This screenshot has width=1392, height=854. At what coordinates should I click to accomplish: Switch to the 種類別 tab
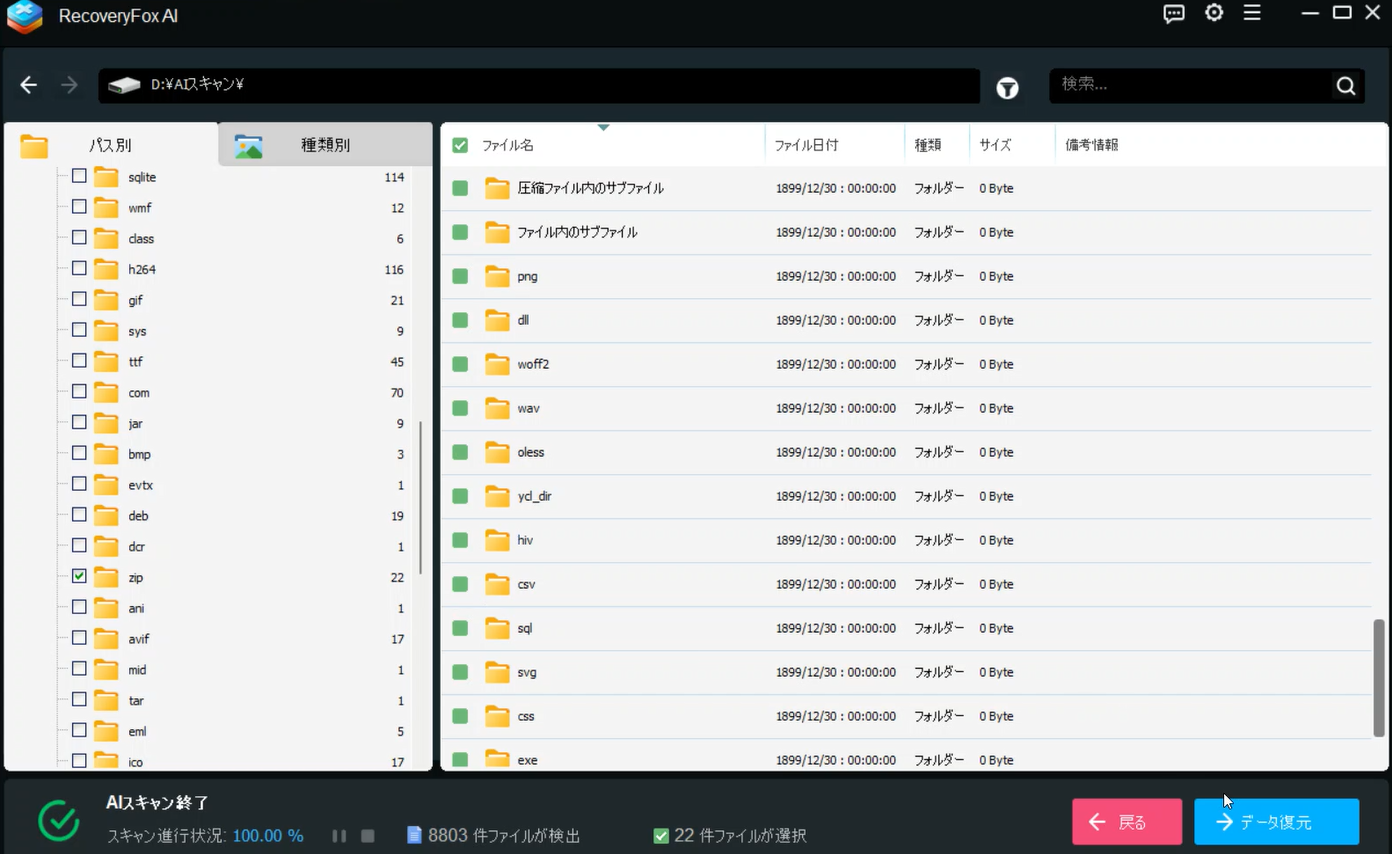[325, 145]
